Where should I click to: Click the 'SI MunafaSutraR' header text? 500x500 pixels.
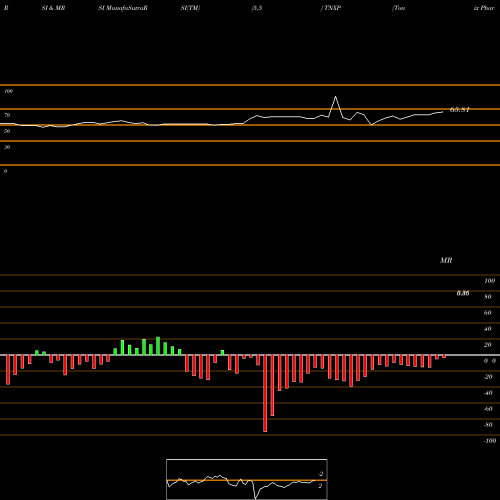(x=123, y=8)
